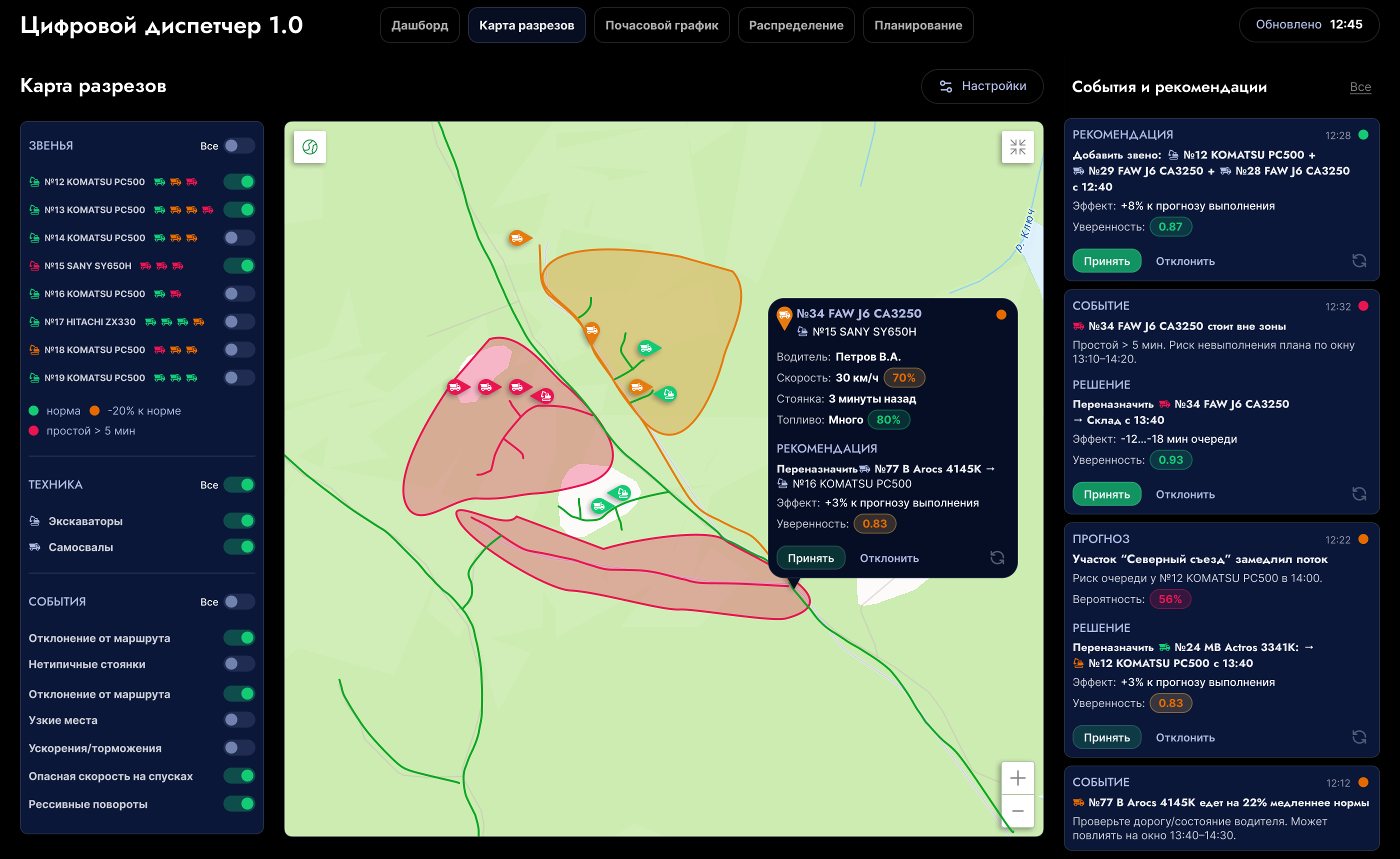This screenshot has height=859, width=1400.
Task: Click the №19 KOMATSU PC500 row label
Action: coord(94,378)
